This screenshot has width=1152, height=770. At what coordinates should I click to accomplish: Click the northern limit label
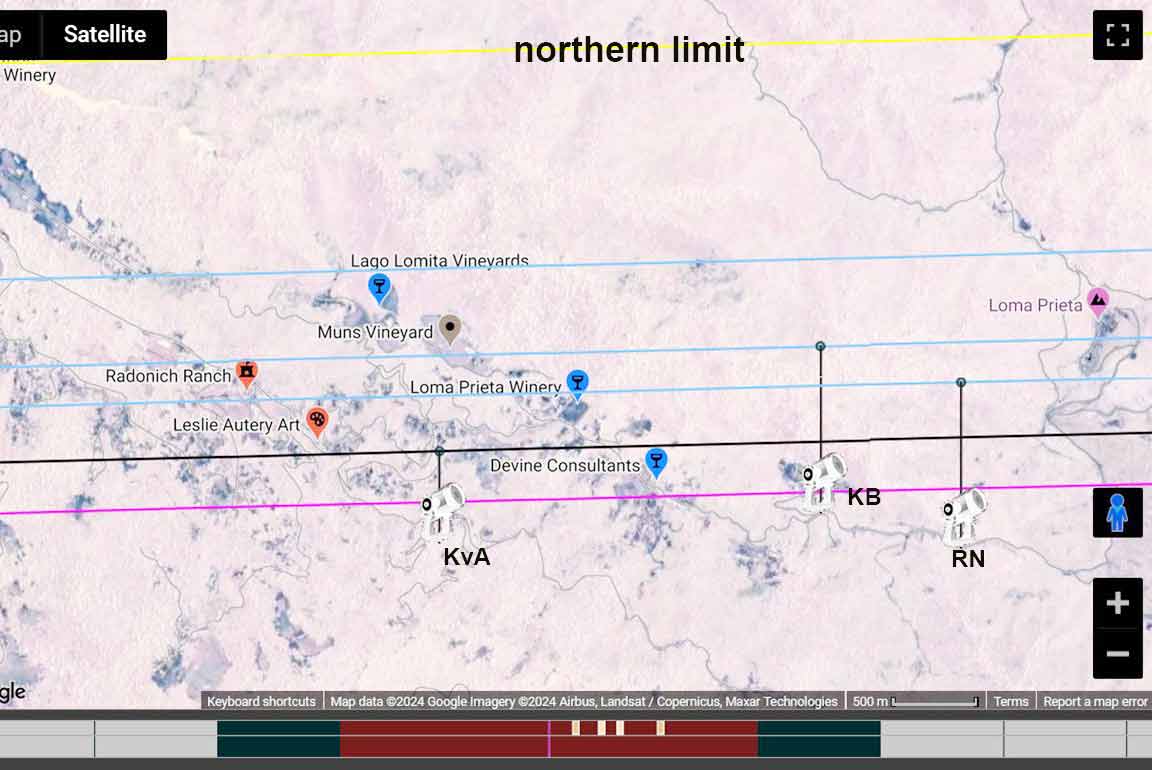coord(629,50)
